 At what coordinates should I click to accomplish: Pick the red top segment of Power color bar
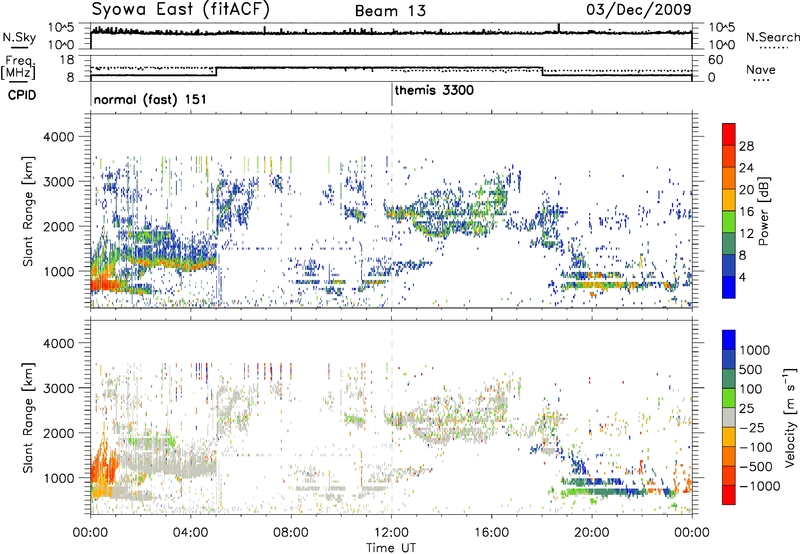[729, 134]
